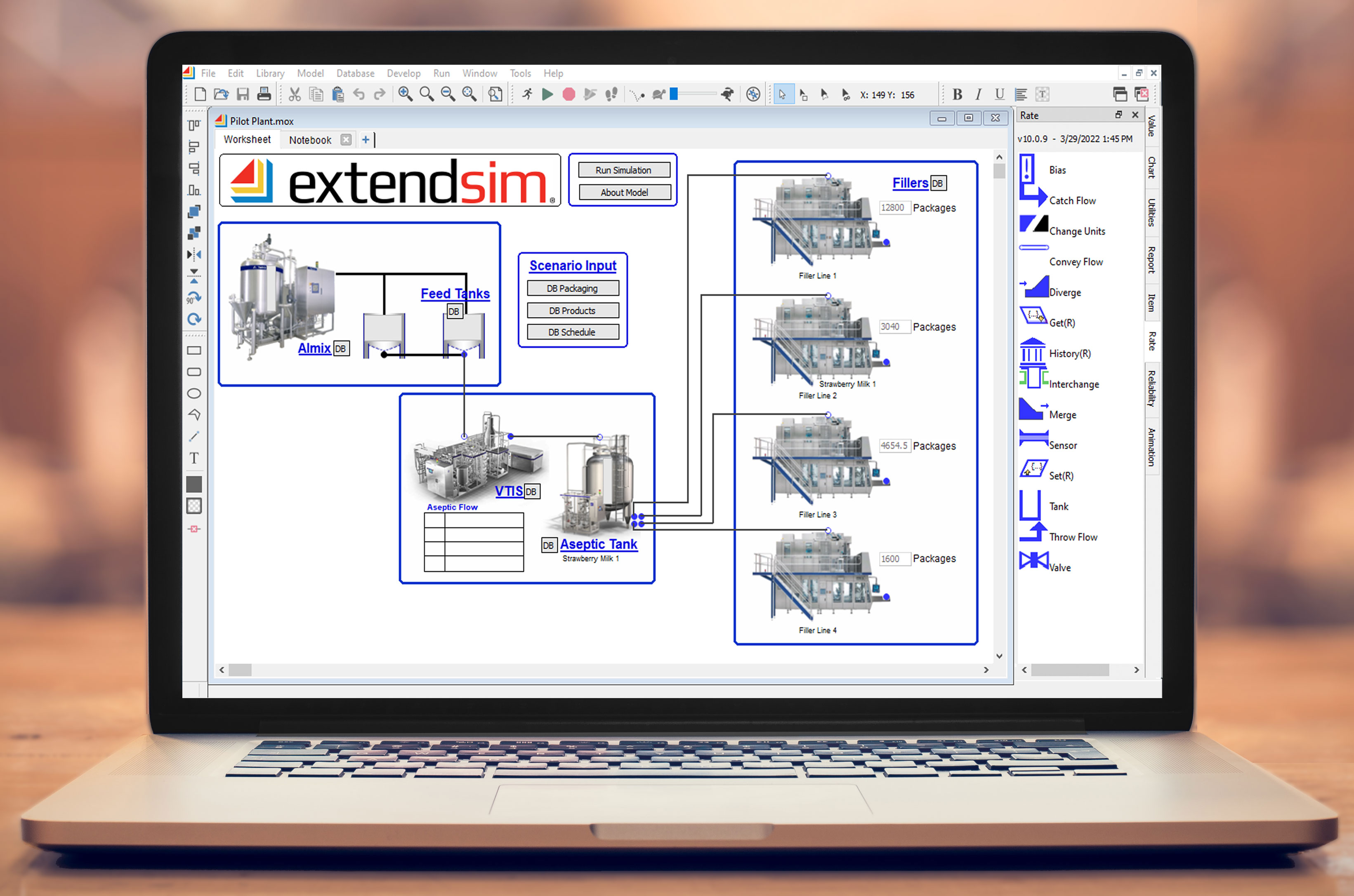The height and width of the screenshot is (896, 1354).
Task: Click the About Model button
Action: (624, 193)
